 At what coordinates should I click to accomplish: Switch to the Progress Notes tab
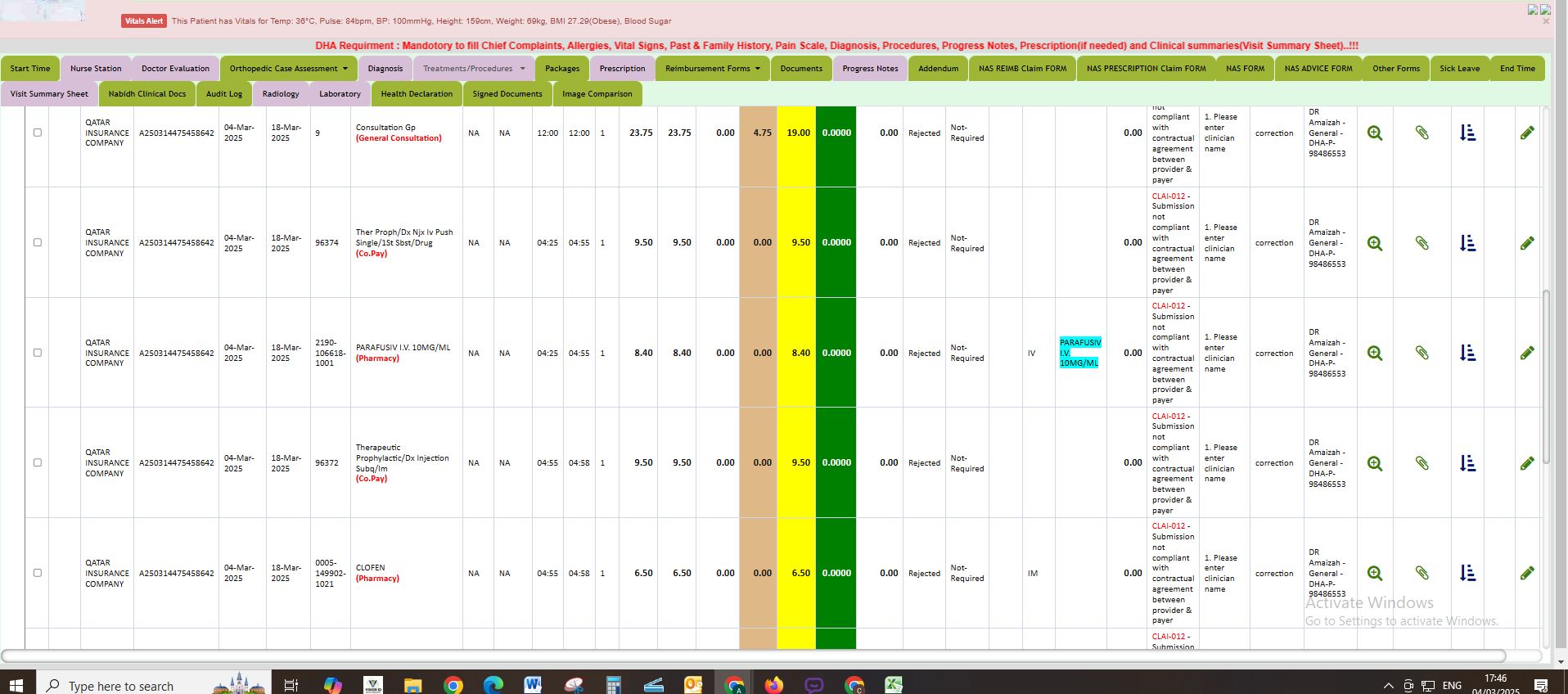pyautogui.click(x=870, y=69)
